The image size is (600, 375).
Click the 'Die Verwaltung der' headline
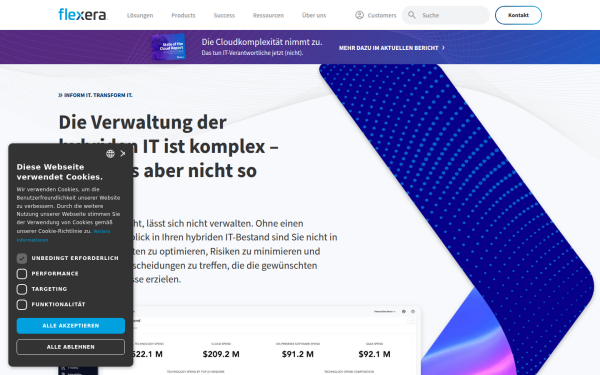[143, 122]
